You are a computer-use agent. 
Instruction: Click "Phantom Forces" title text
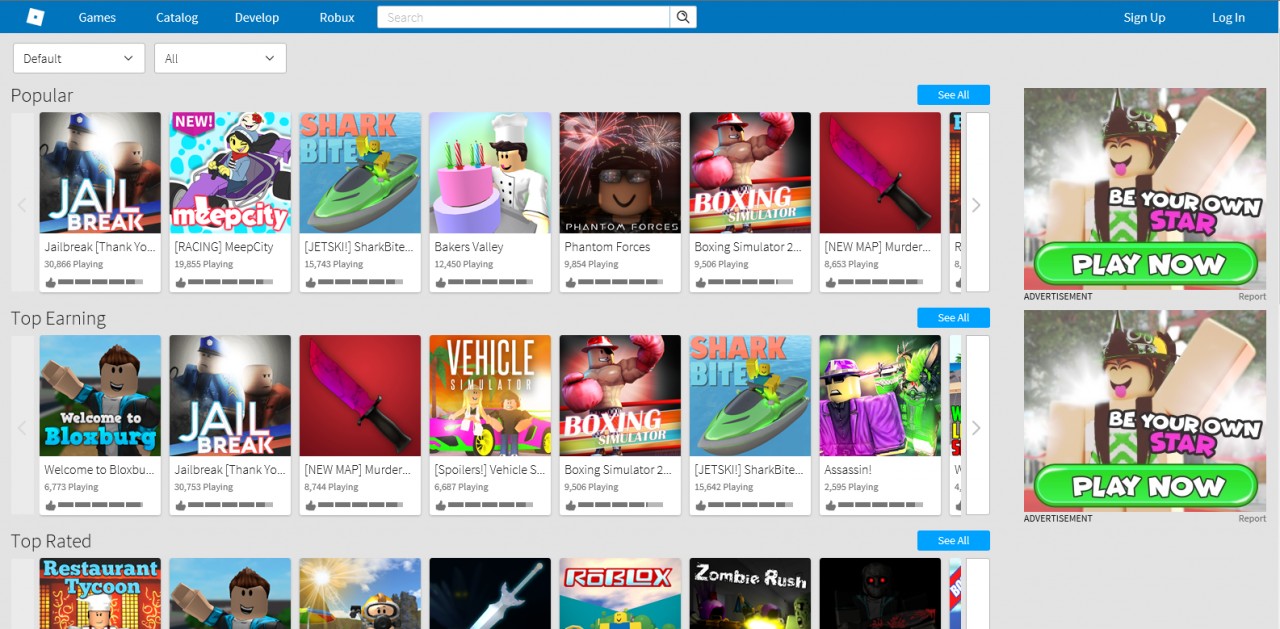[607, 247]
